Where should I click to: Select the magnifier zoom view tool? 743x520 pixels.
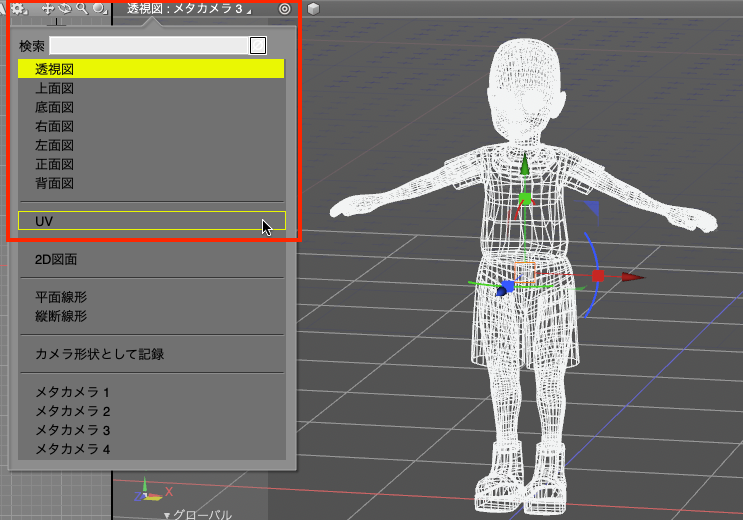82,8
